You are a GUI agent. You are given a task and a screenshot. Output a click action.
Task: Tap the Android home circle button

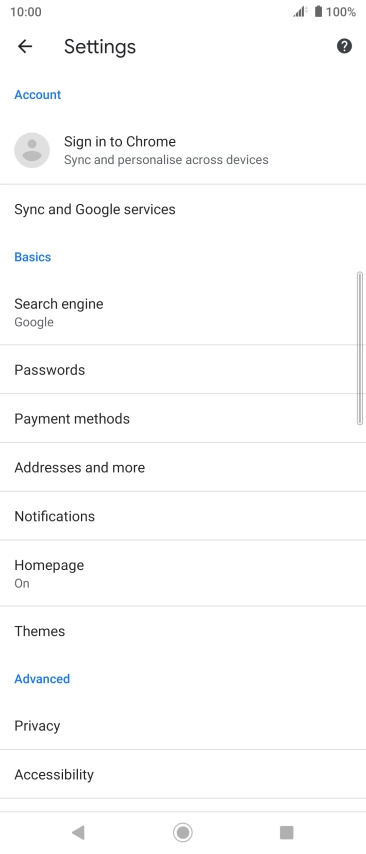pyautogui.click(x=183, y=832)
